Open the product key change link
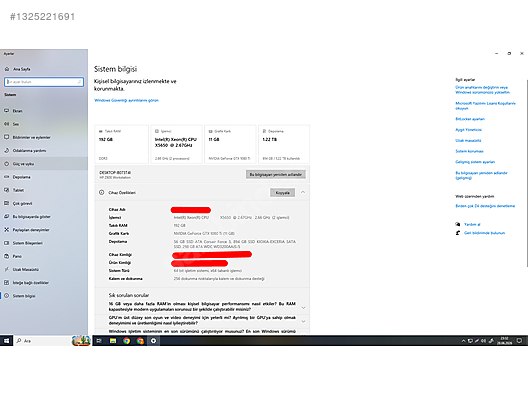Image resolution: width=528 pixels, height=396 pixels. pyautogui.click(x=483, y=90)
